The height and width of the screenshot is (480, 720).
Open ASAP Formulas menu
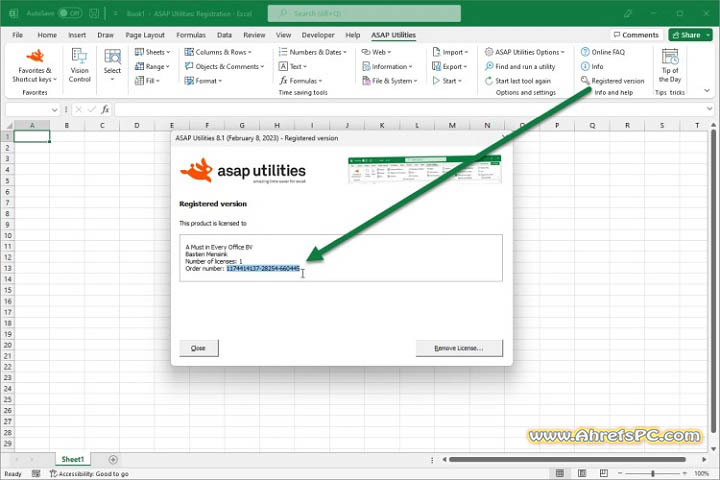click(x=301, y=81)
